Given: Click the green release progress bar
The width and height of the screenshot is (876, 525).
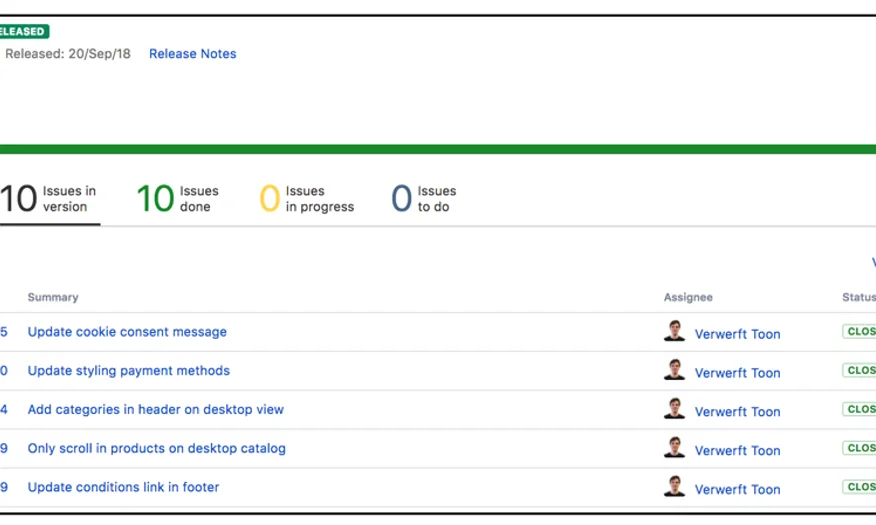Looking at the screenshot, I should coord(438,149).
